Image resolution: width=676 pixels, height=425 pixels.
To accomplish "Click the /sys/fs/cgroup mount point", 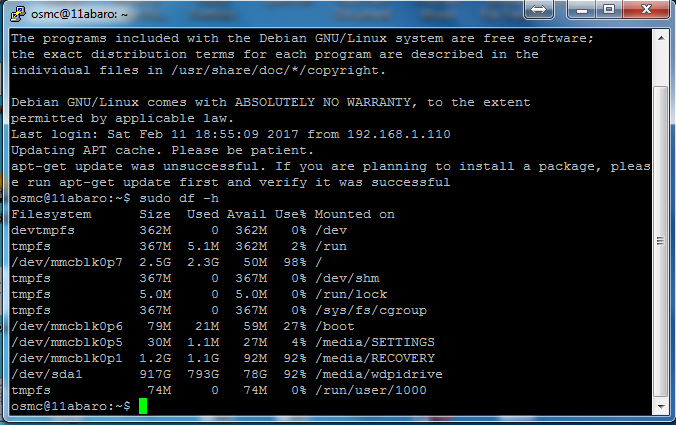I will coord(371,310).
